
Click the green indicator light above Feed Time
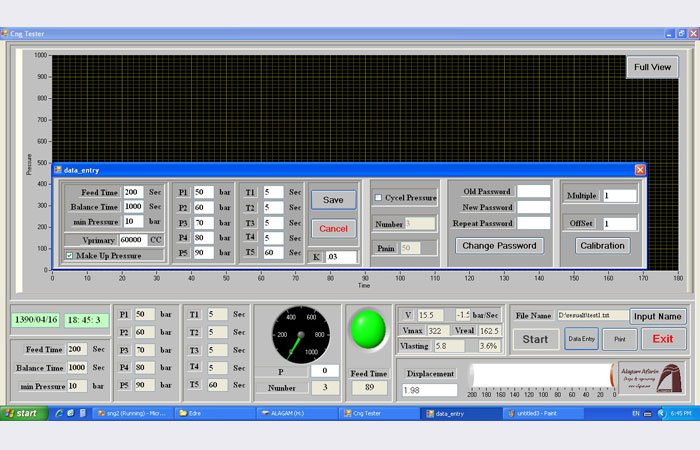tap(370, 331)
